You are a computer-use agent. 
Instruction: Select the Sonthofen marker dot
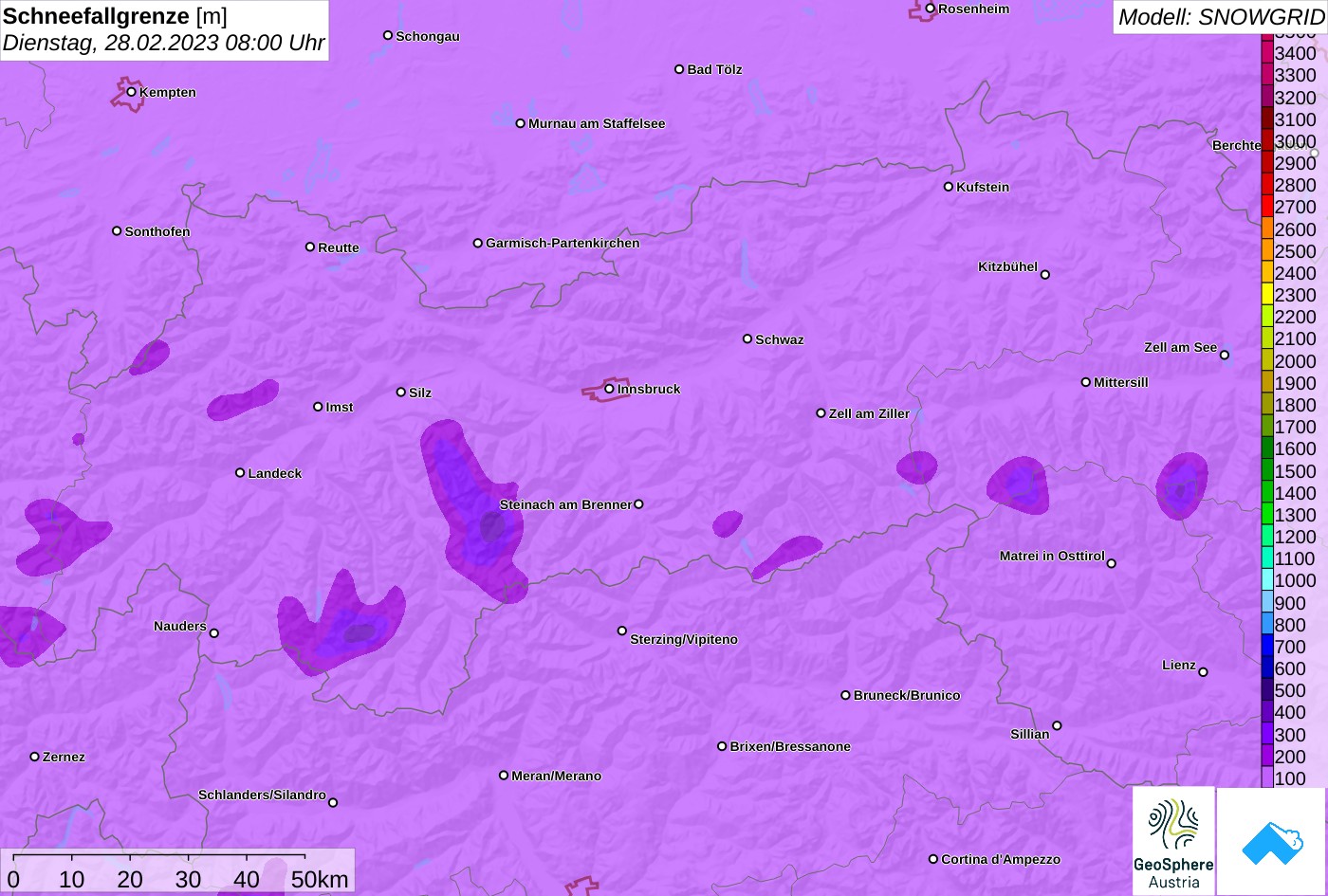click(117, 231)
